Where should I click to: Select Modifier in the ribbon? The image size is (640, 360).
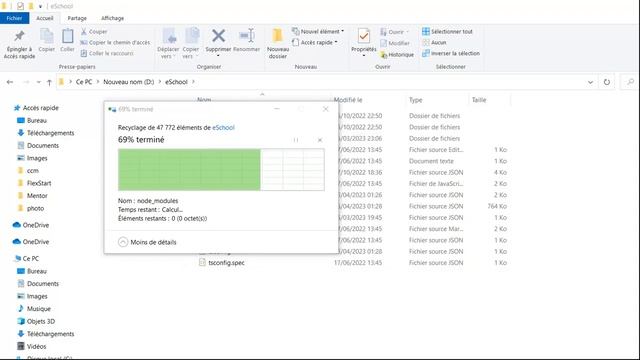395,43
